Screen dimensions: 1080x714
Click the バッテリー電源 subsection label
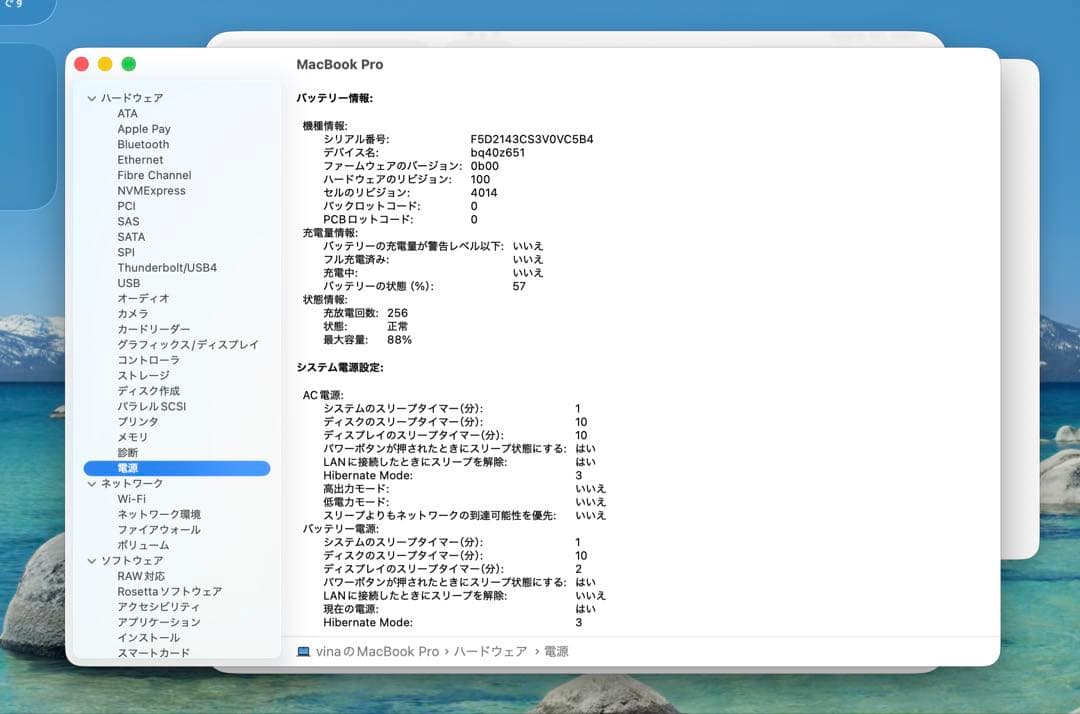click(341, 529)
